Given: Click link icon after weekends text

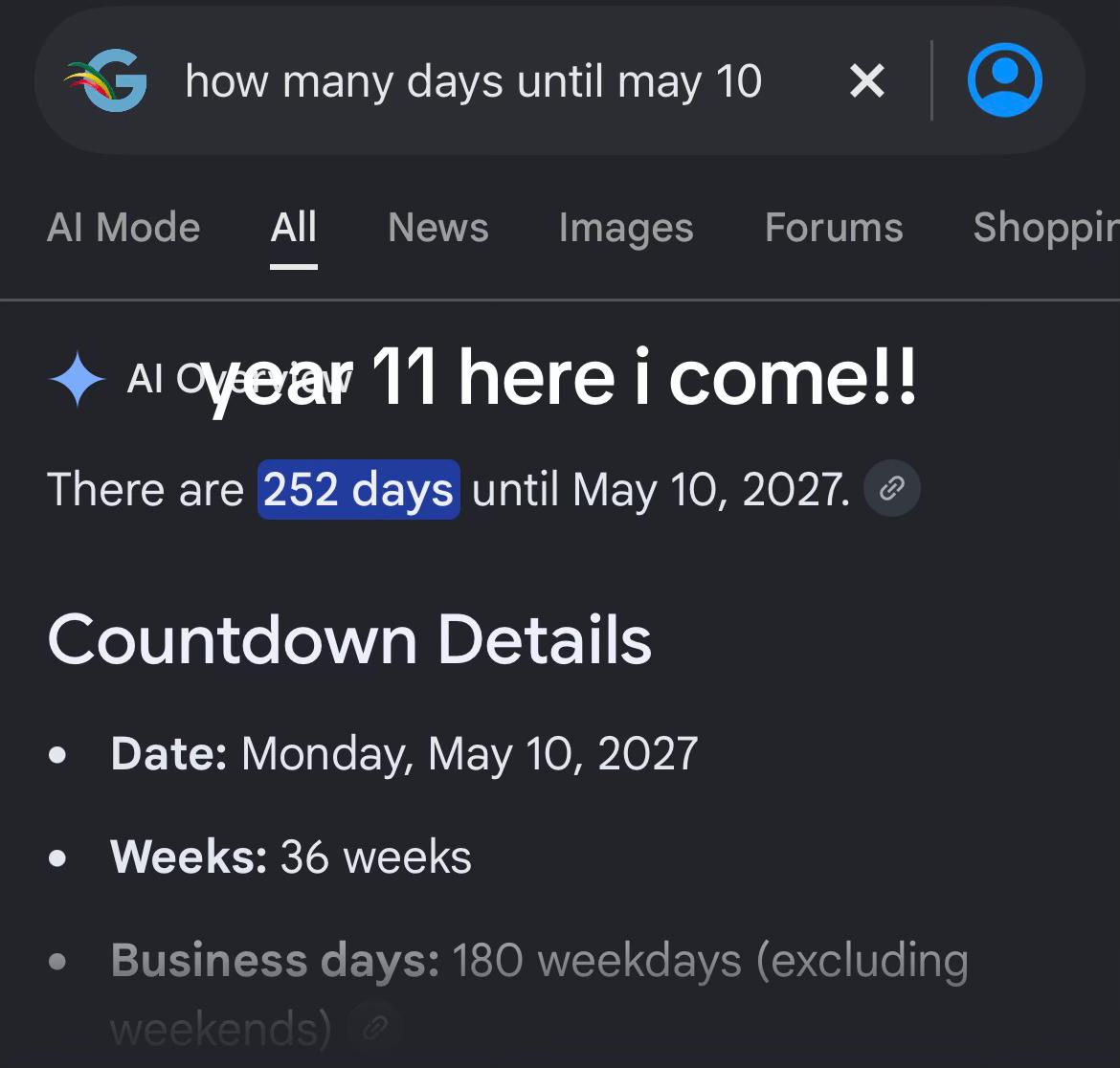Looking at the screenshot, I should (375, 1028).
